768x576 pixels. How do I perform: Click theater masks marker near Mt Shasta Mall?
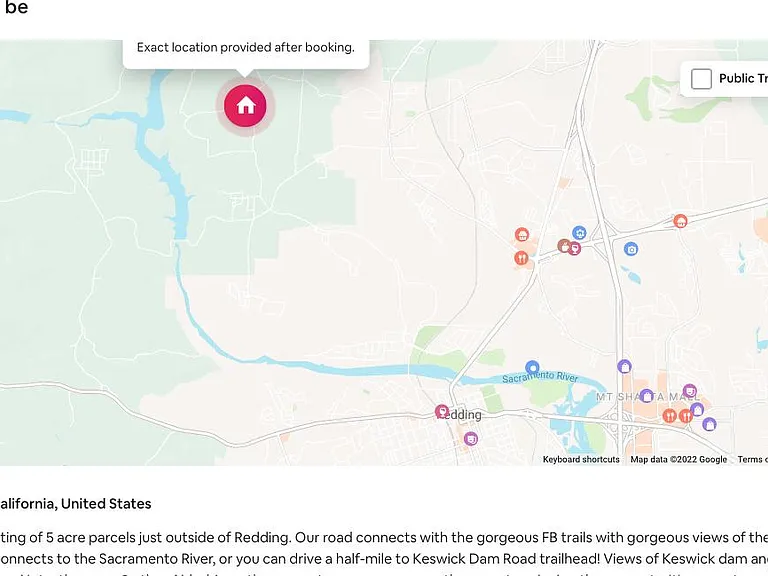point(690,391)
